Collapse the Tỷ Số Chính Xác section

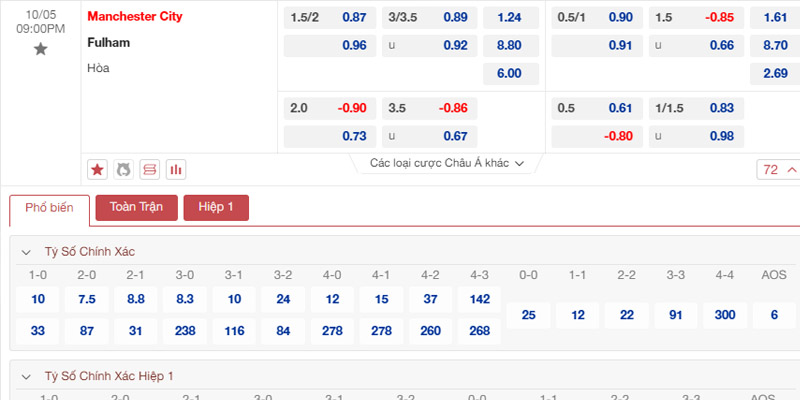[x=26, y=252]
